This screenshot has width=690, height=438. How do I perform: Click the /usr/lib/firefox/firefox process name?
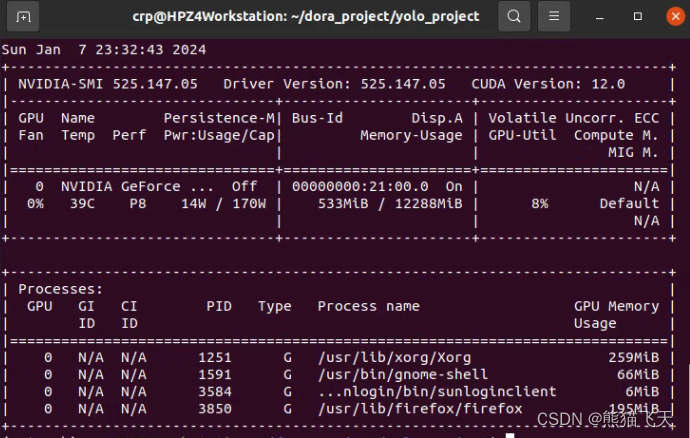[x=420, y=409]
